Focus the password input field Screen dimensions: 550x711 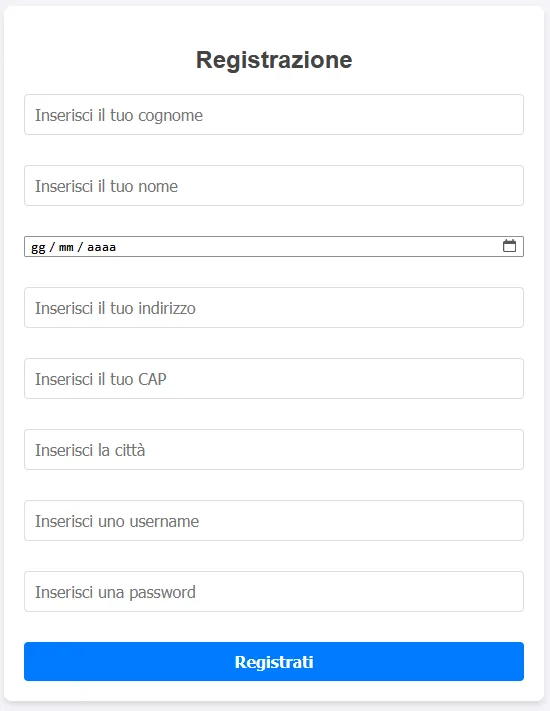(274, 591)
